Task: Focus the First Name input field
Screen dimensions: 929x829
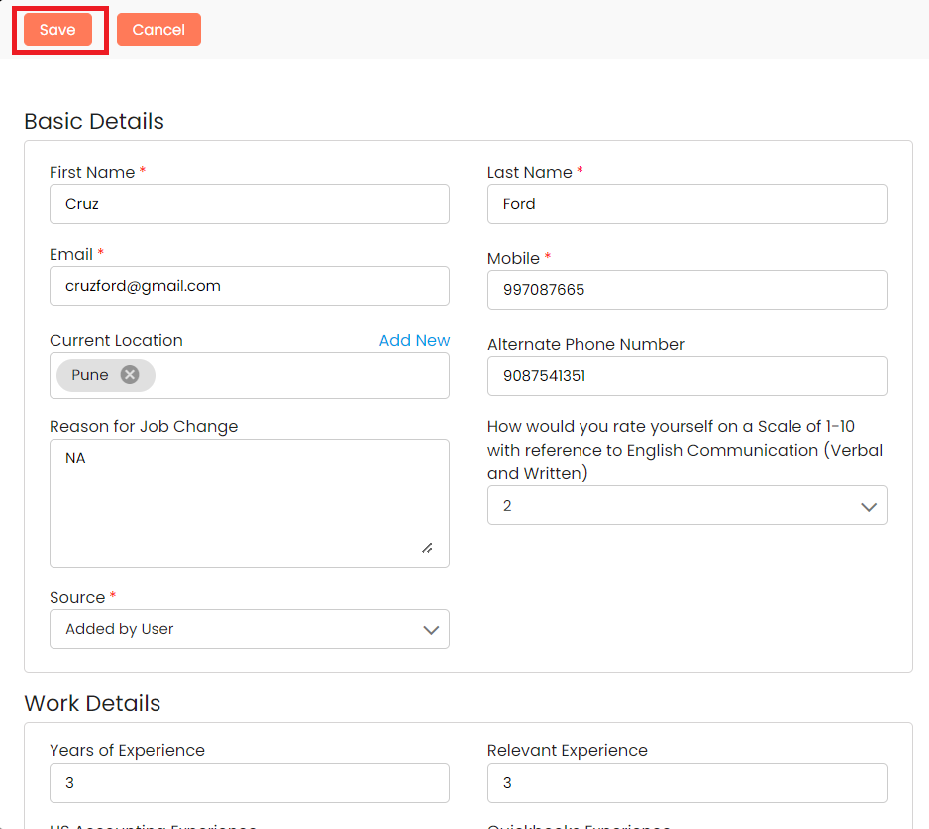Action: click(249, 204)
